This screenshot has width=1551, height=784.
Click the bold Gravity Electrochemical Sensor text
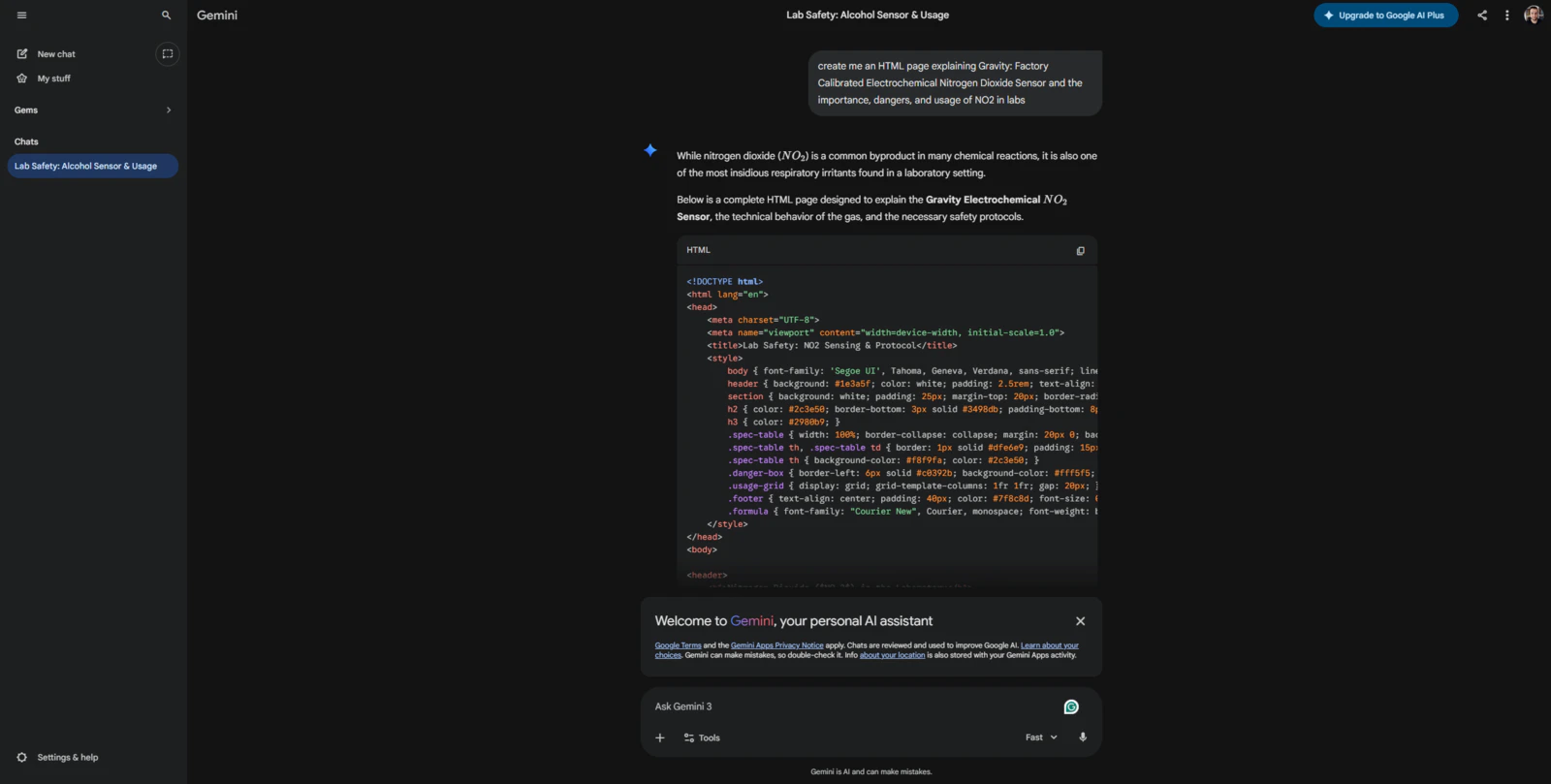tap(872, 208)
